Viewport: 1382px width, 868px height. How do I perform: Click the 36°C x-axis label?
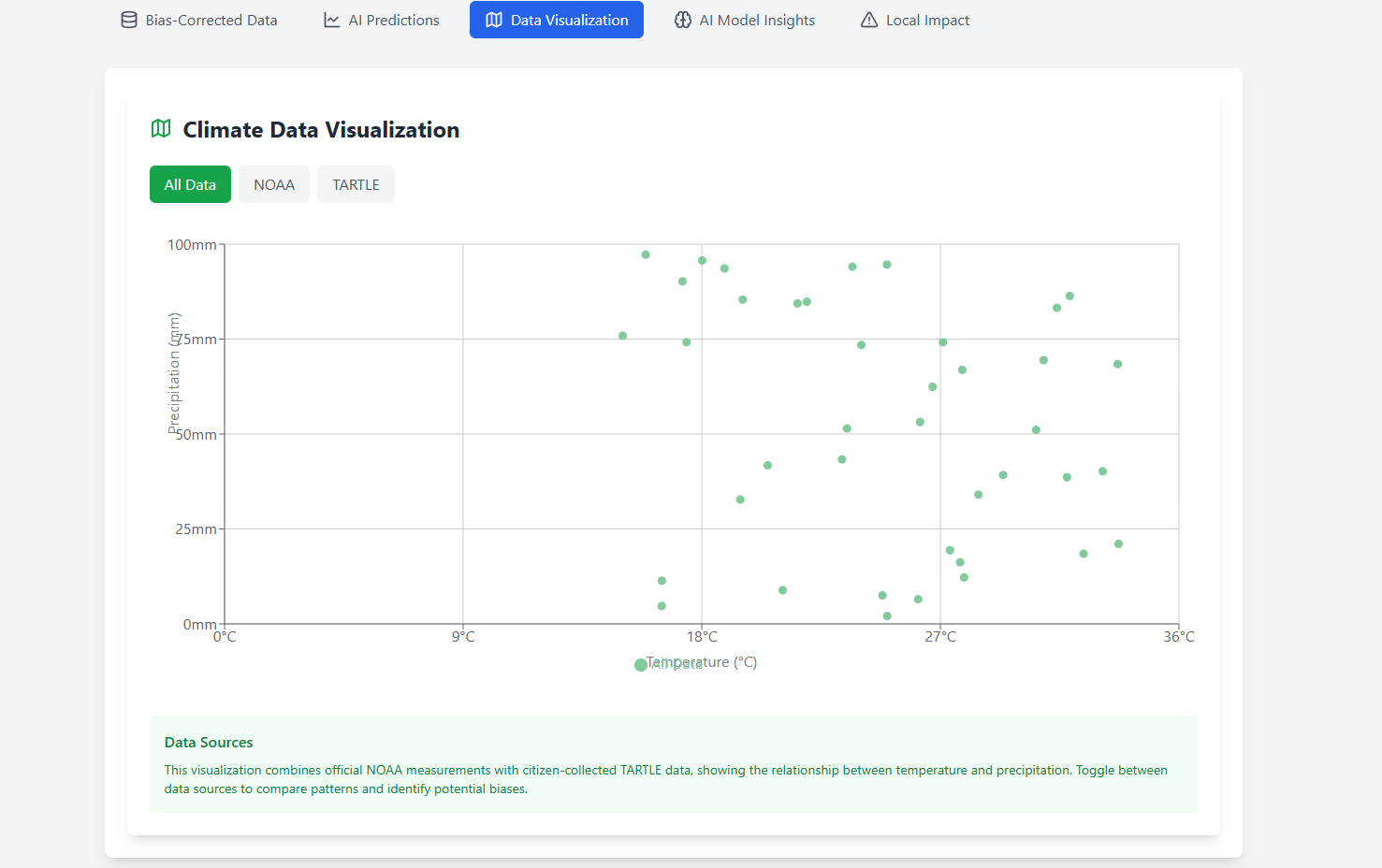pos(1179,637)
